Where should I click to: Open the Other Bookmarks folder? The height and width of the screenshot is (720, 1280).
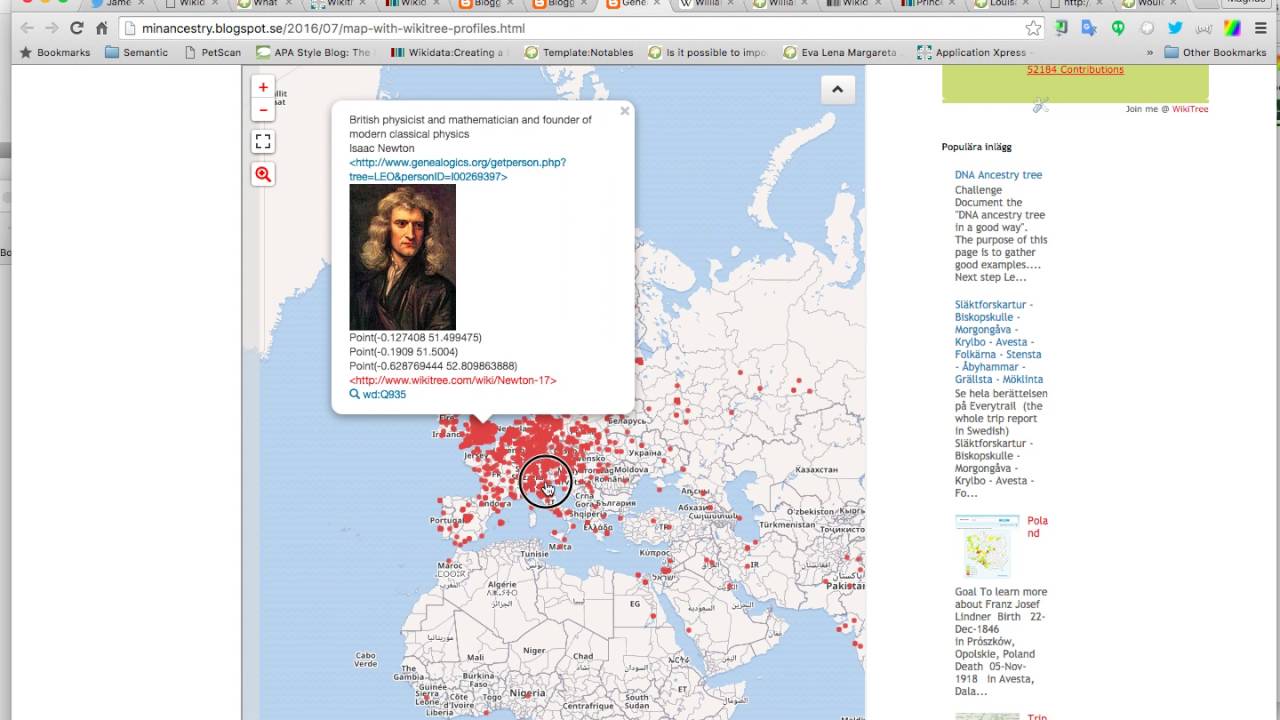[x=1215, y=52]
